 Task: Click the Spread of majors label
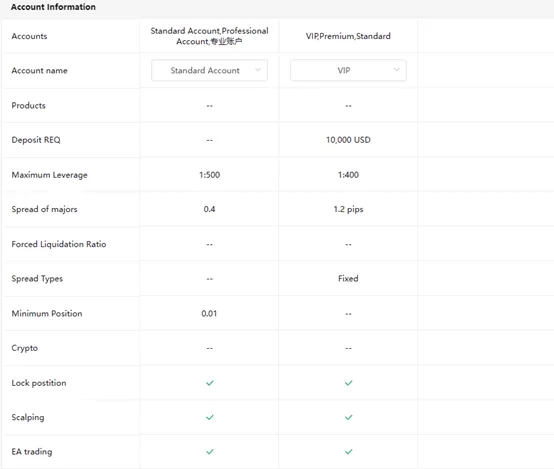(x=45, y=209)
